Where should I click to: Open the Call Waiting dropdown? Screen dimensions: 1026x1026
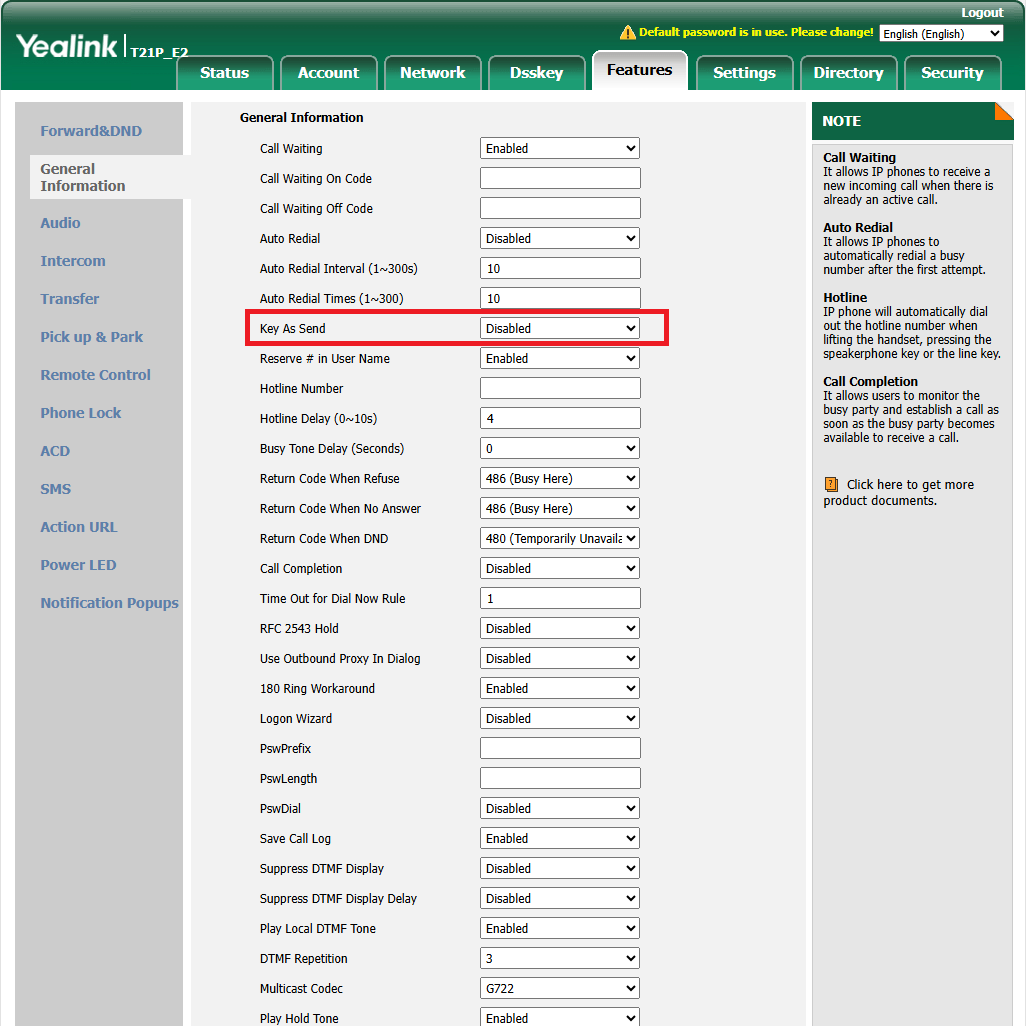[x=559, y=149]
